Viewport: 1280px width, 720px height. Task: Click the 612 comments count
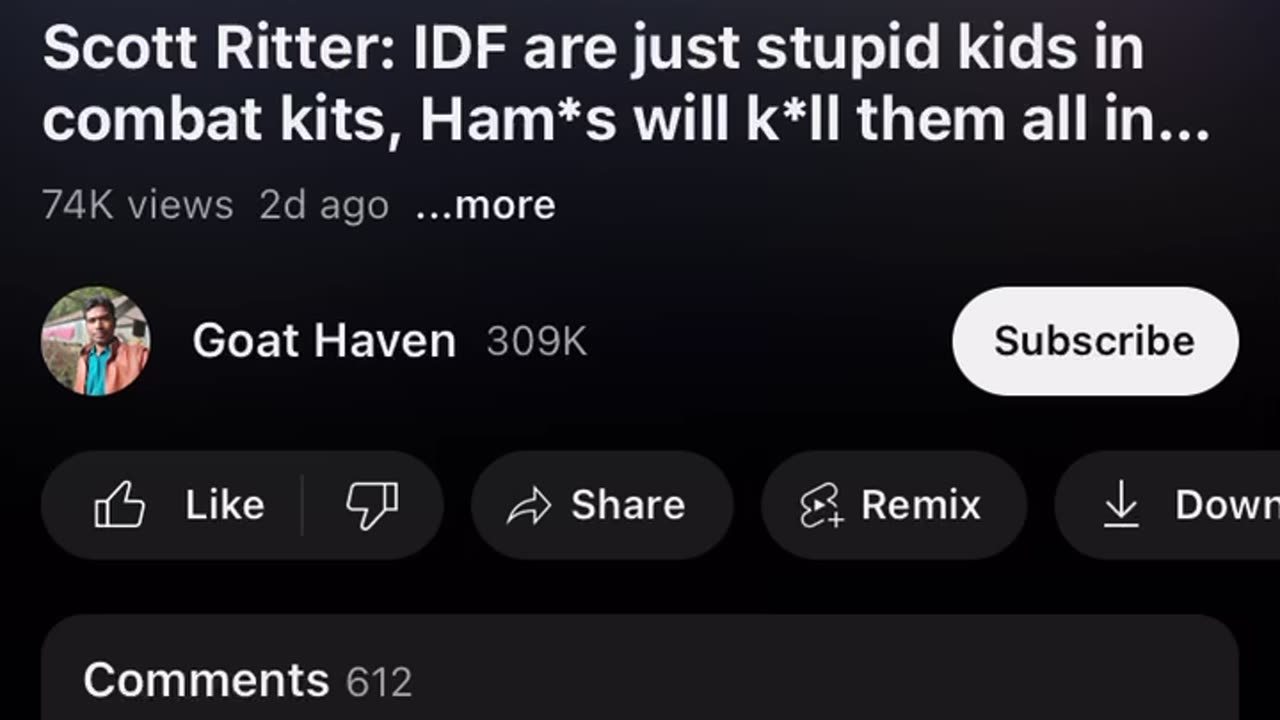coord(379,683)
